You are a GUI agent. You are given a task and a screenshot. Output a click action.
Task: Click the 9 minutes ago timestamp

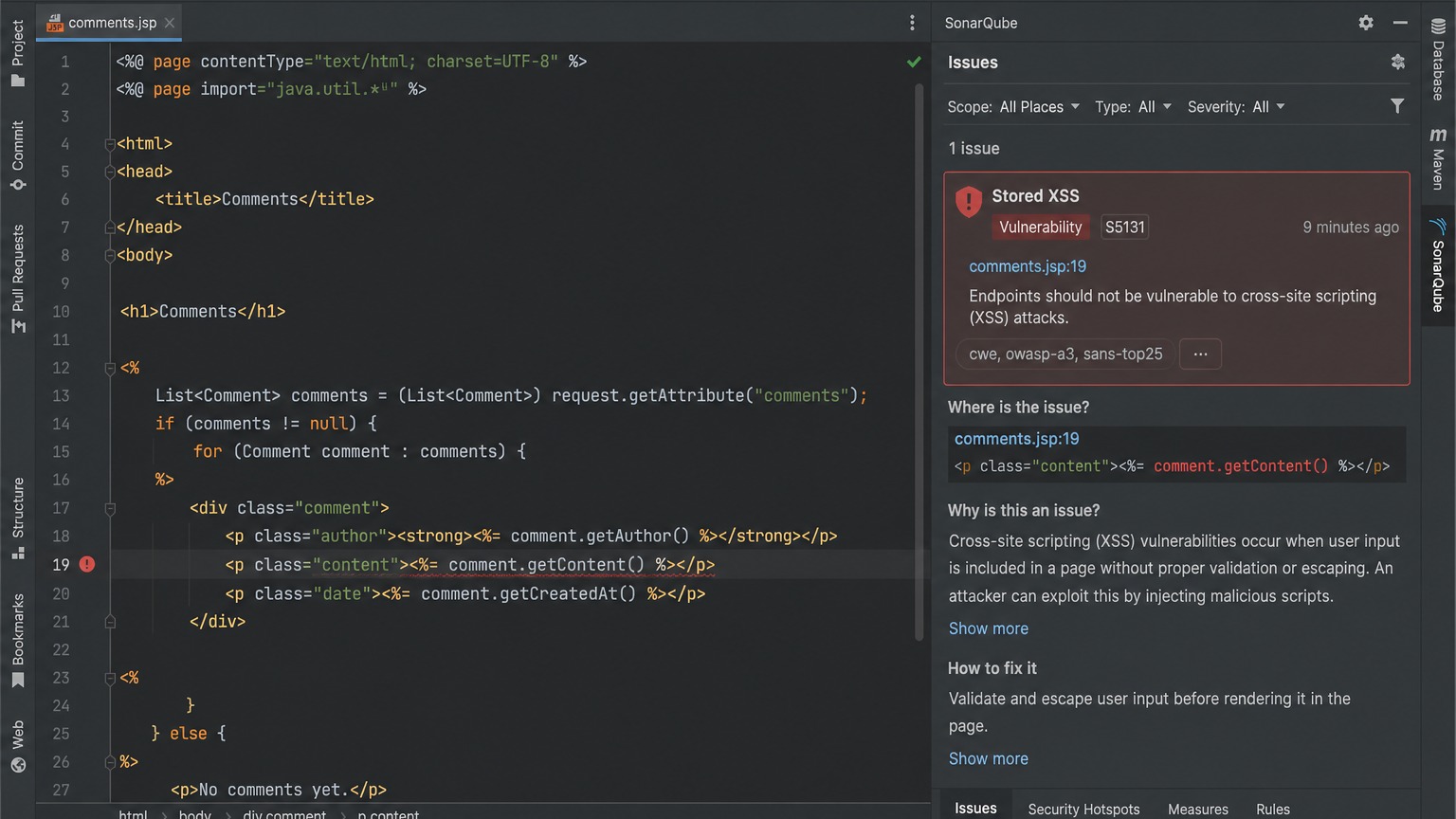click(x=1351, y=227)
